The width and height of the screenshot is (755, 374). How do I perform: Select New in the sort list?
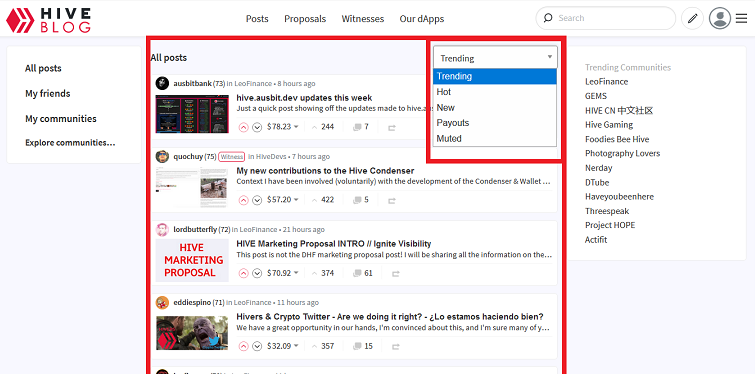[x=495, y=107]
